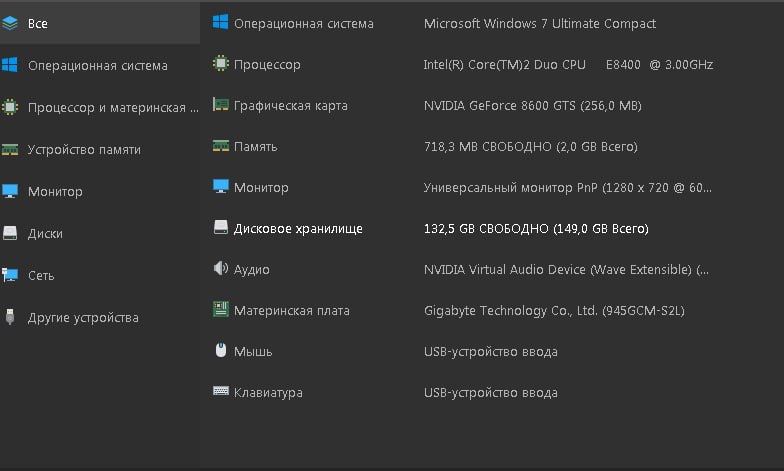Click the motherboard icon beside 'Материнская плата'
The height and width of the screenshot is (471, 784).
pyautogui.click(x=220, y=309)
